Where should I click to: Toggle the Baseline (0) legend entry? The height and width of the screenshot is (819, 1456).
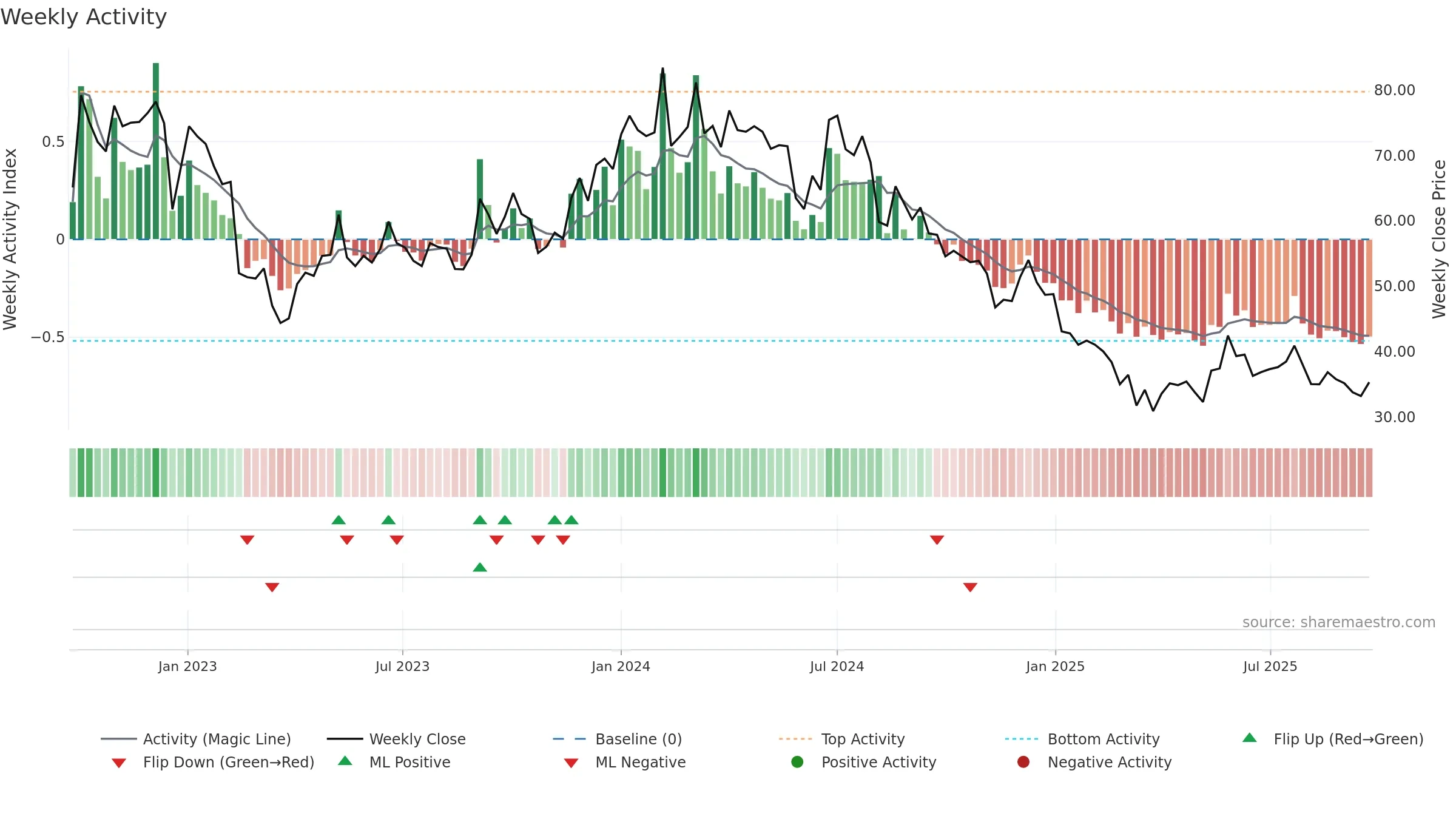(618, 739)
